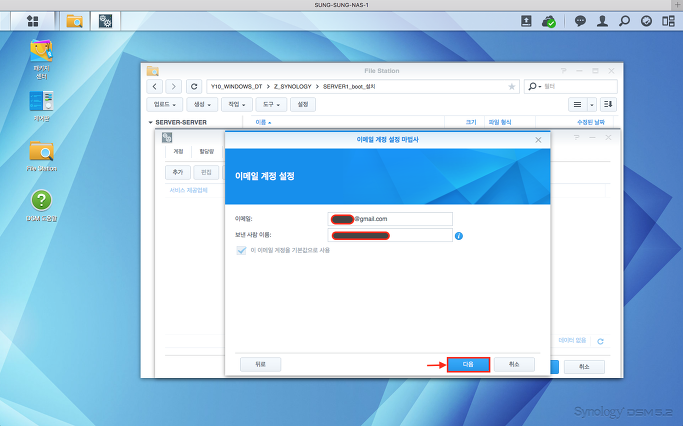Expand the Create dropdown in File Station
This screenshot has height=426, width=683.
click(202, 105)
